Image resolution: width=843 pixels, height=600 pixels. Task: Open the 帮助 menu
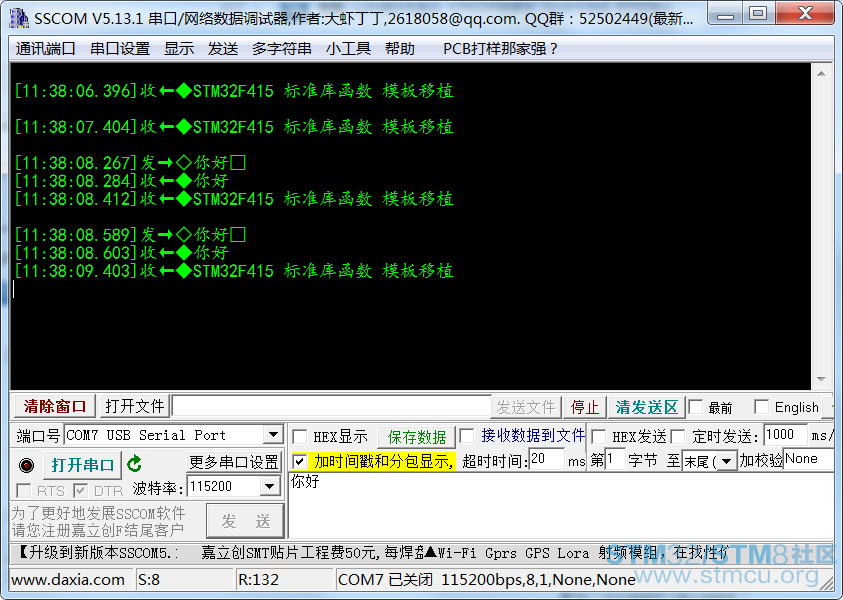[x=400, y=49]
